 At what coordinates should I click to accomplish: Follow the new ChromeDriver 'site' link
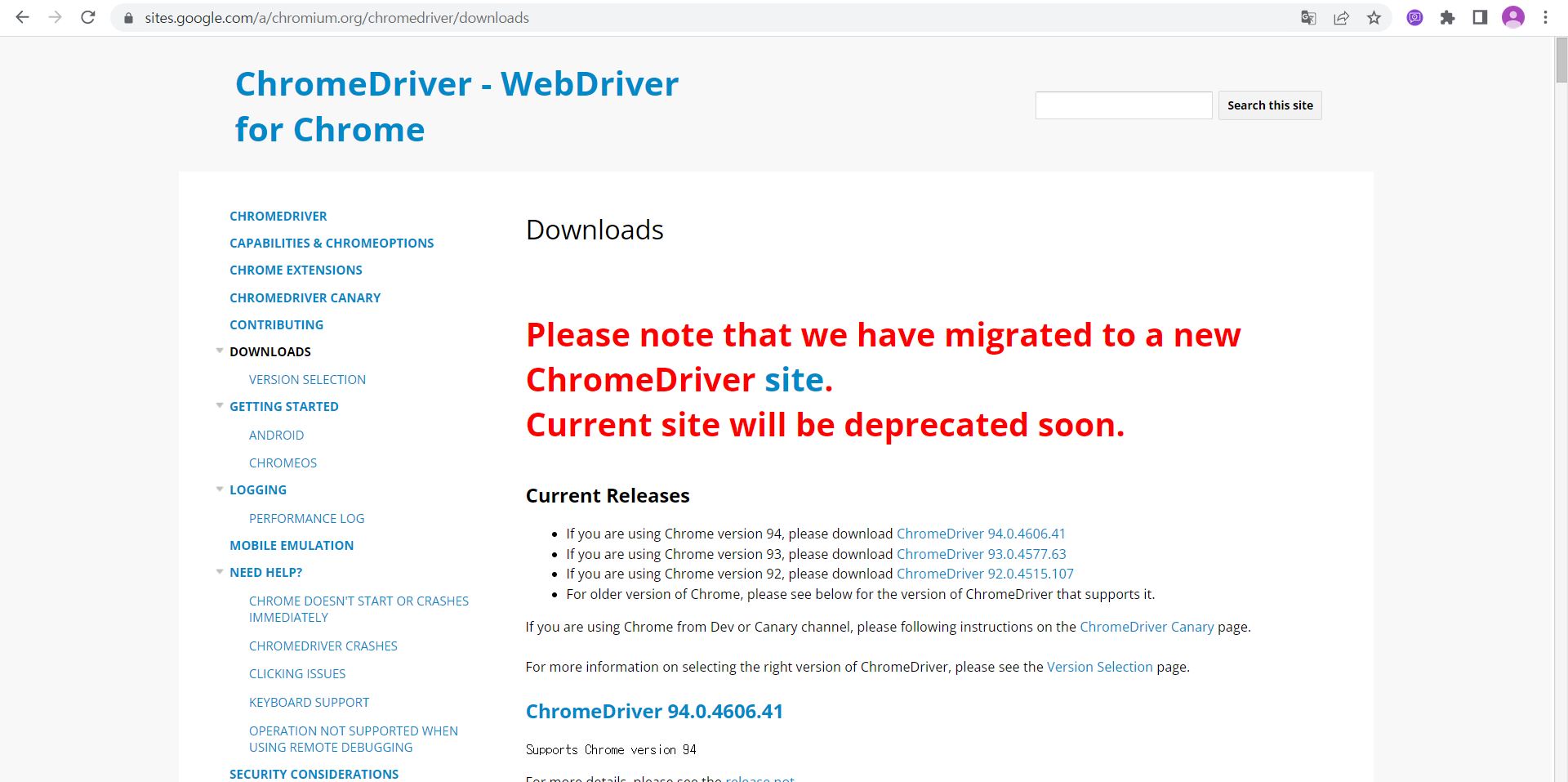tap(793, 379)
